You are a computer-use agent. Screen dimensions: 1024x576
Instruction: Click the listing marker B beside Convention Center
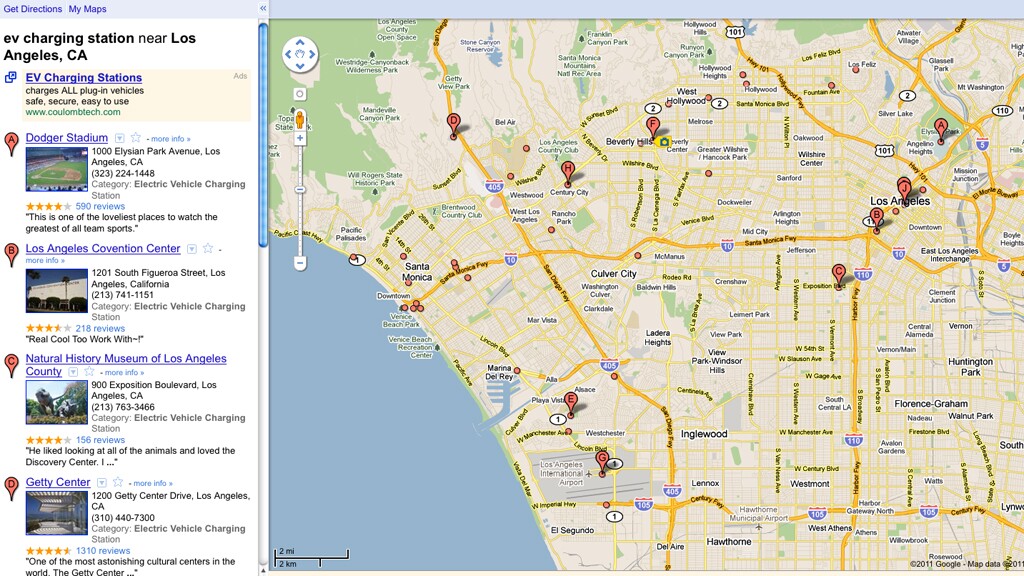click(x=11, y=255)
